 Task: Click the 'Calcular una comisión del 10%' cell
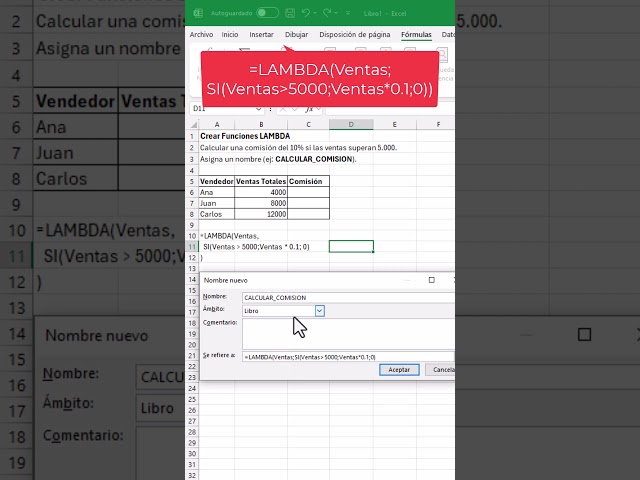298,147
